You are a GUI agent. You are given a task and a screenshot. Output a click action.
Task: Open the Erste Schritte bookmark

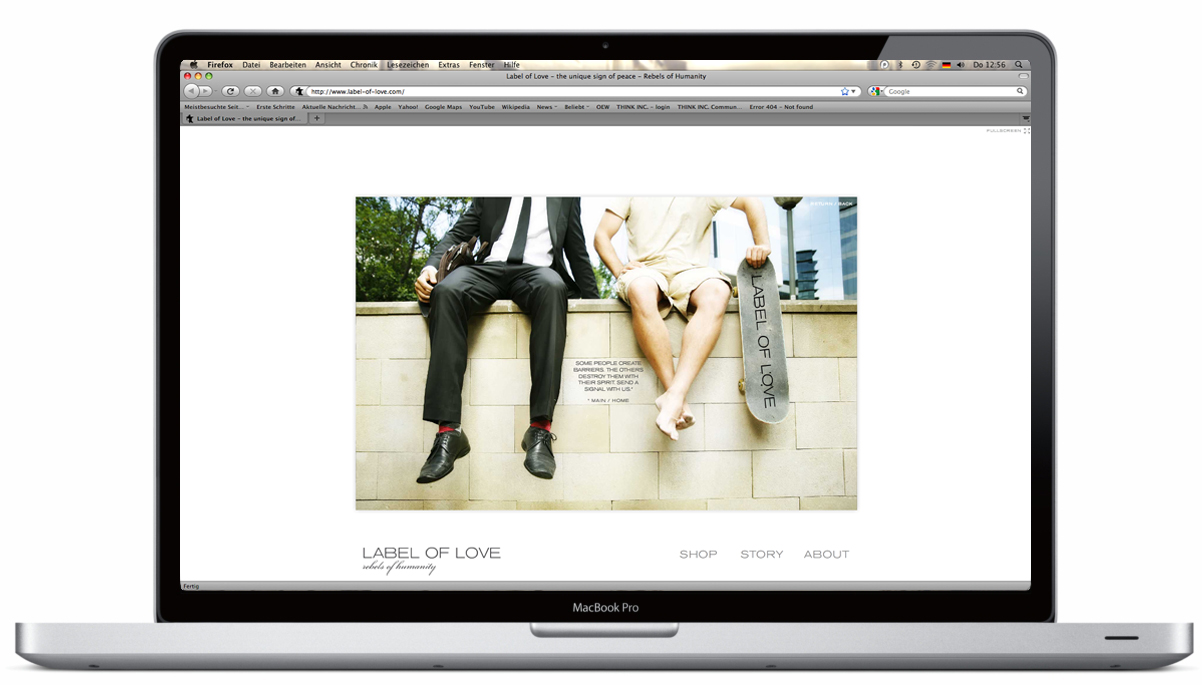[276, 107]
